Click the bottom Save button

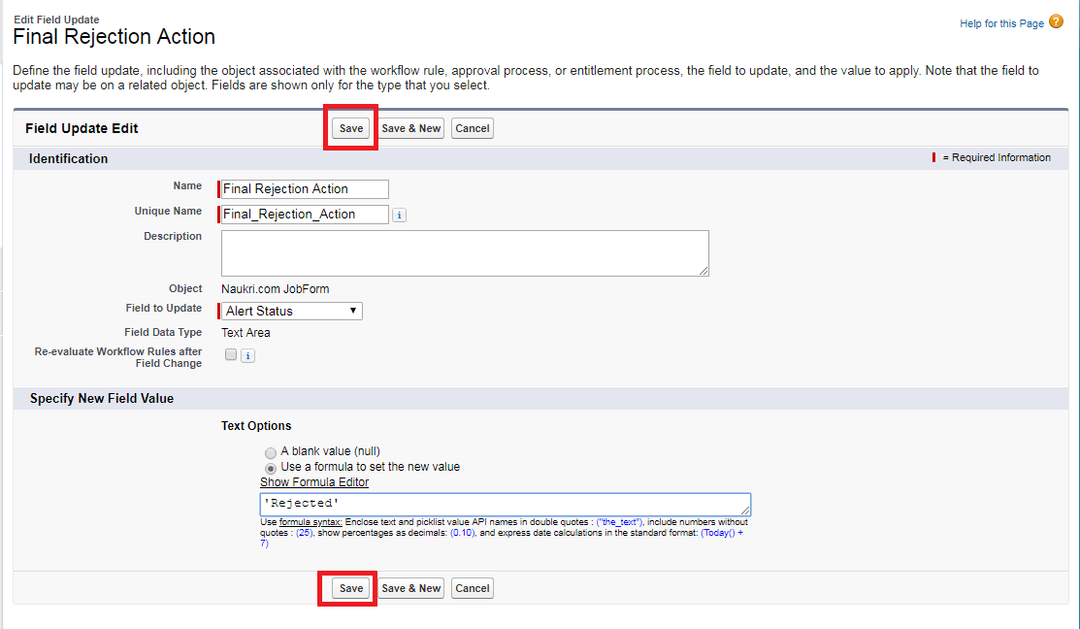click(351, 588)
